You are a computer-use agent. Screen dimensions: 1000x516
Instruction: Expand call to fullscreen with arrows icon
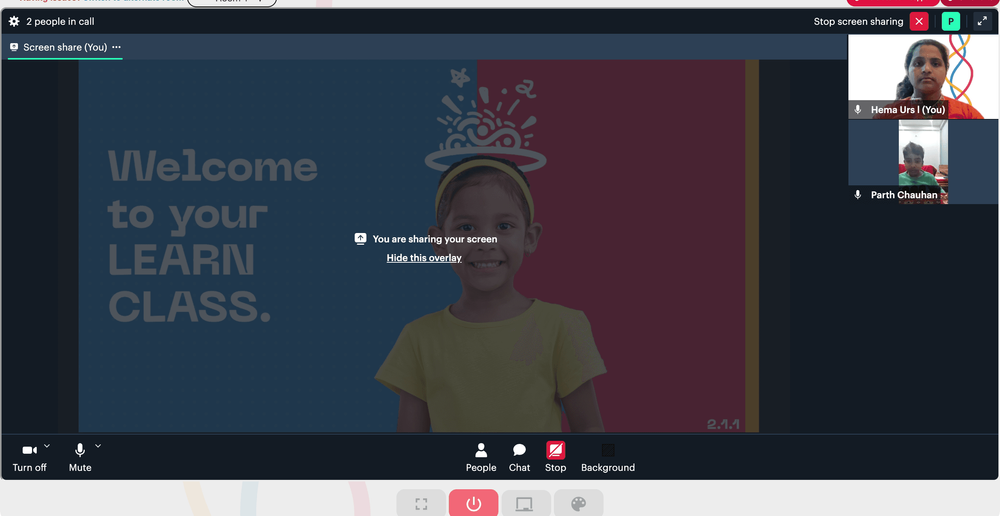982,21
